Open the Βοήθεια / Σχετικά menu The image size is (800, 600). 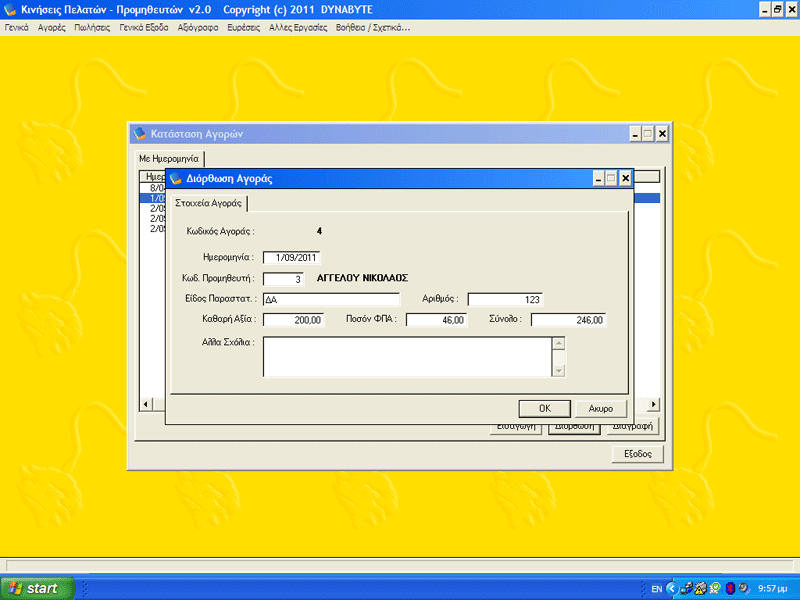(373, 28)
